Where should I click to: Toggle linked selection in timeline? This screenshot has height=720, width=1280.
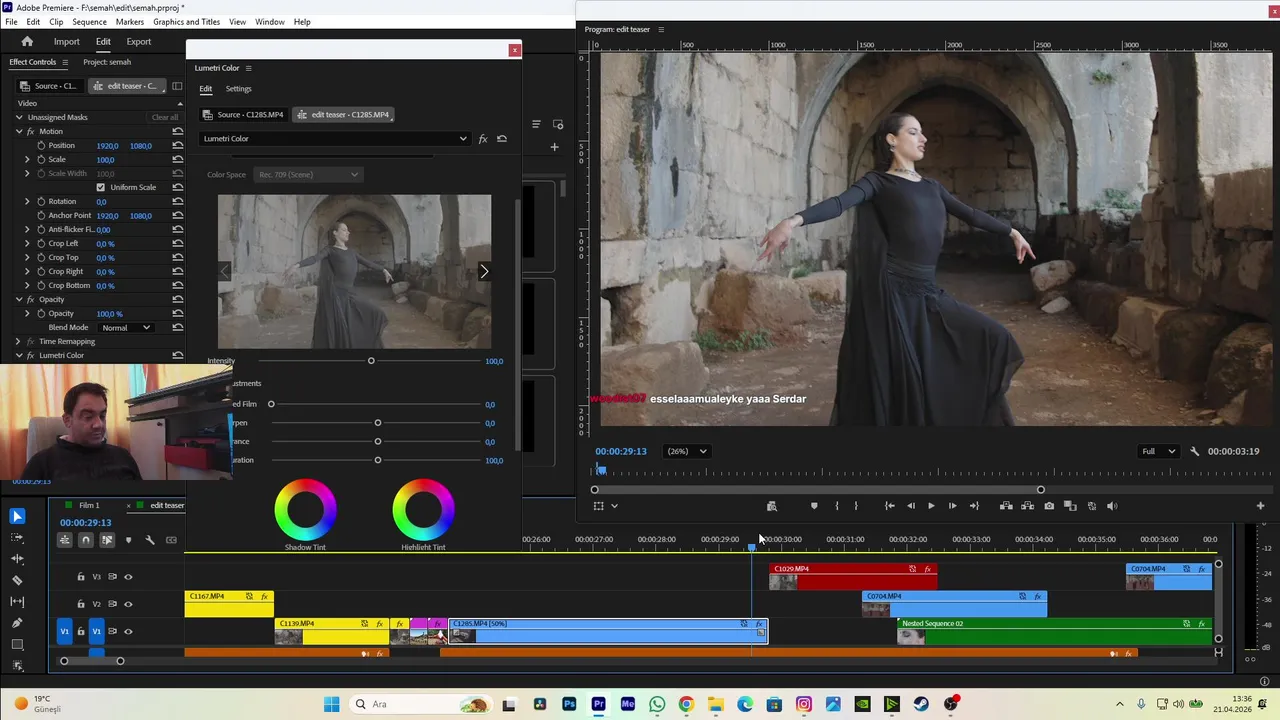click(x=107, y=540)
